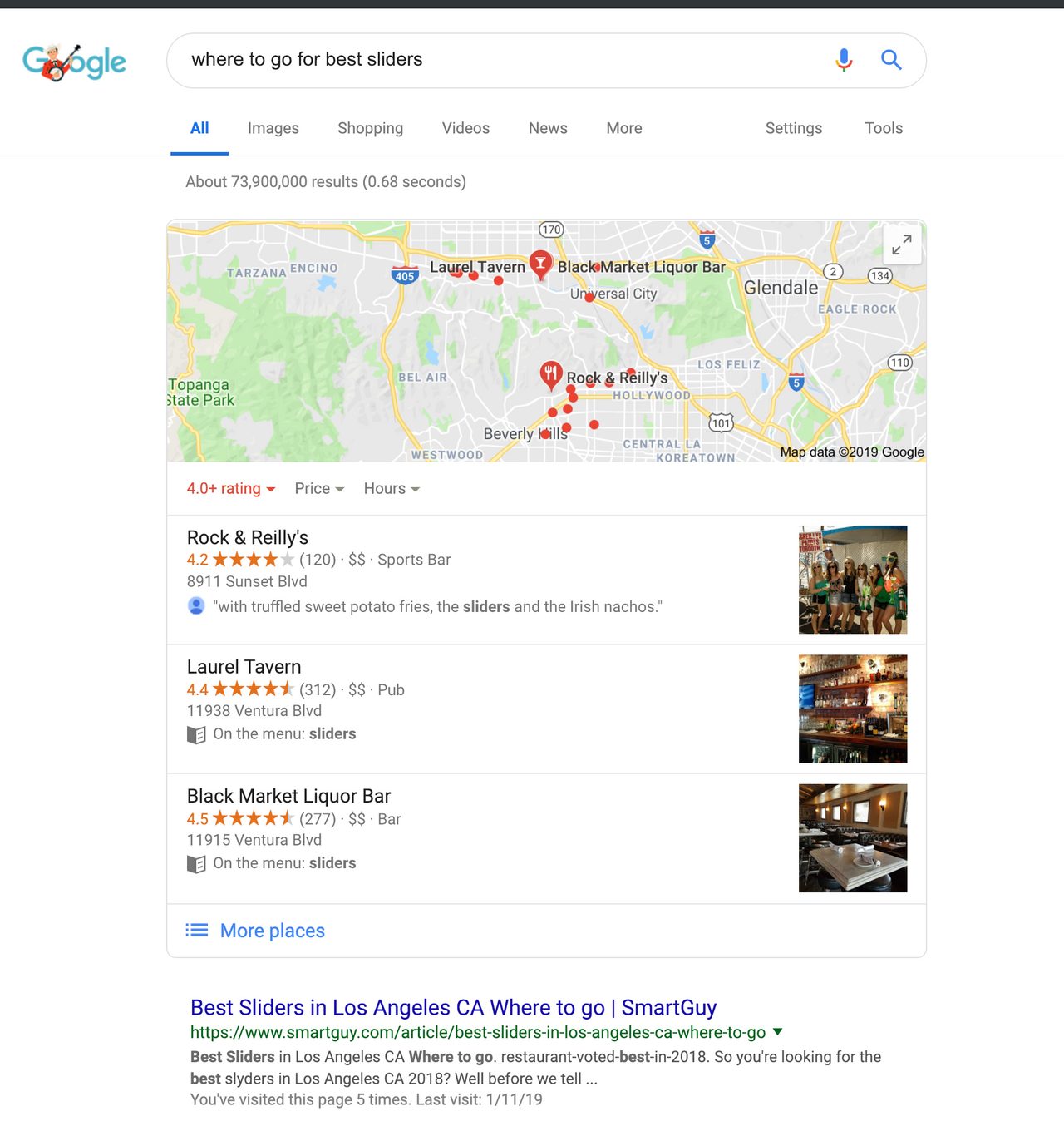Open the Best Sliders in Los Angeles SmartGuy link
The height and width of the screenshot is (1131, 1064).
pos(453,1007)
